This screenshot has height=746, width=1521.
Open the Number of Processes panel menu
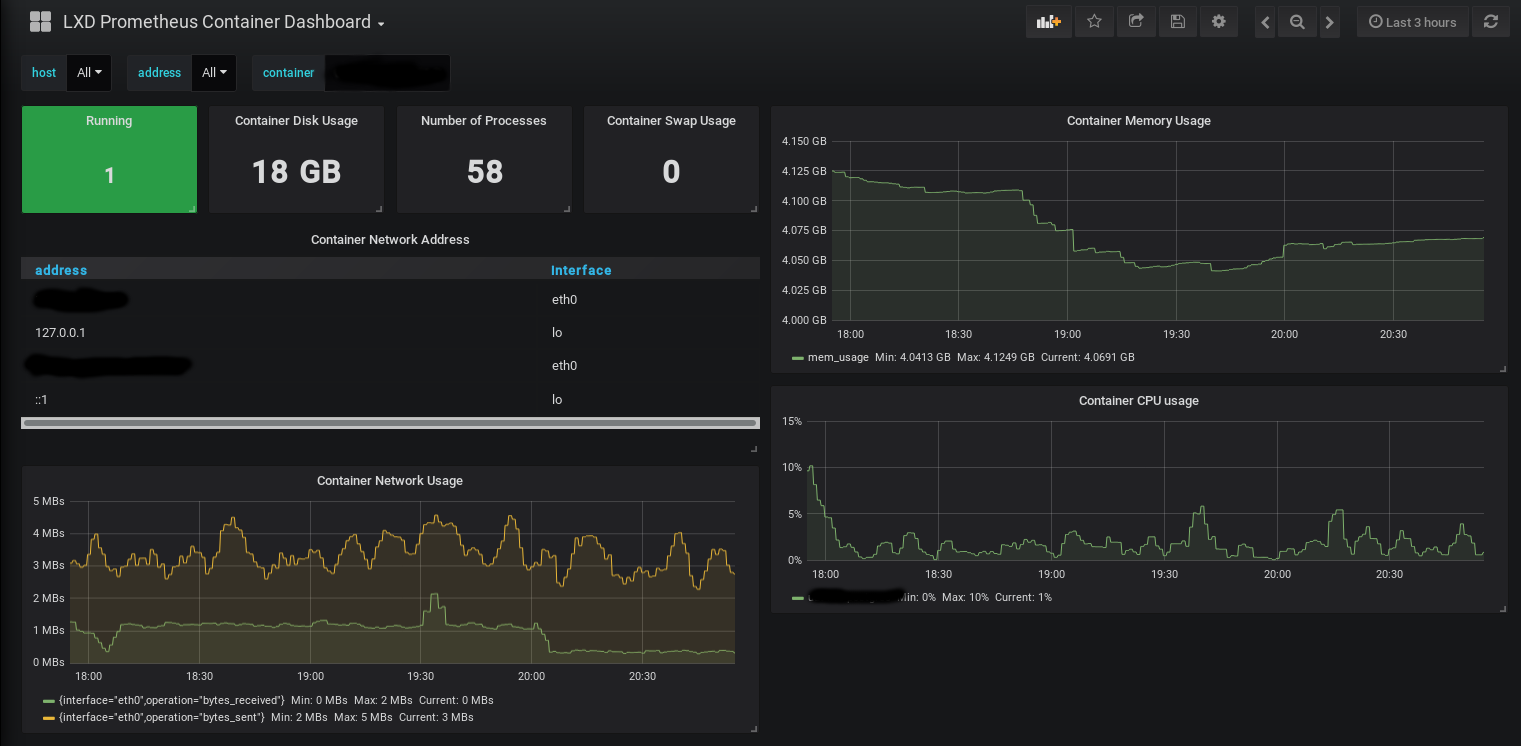point(484,121)
